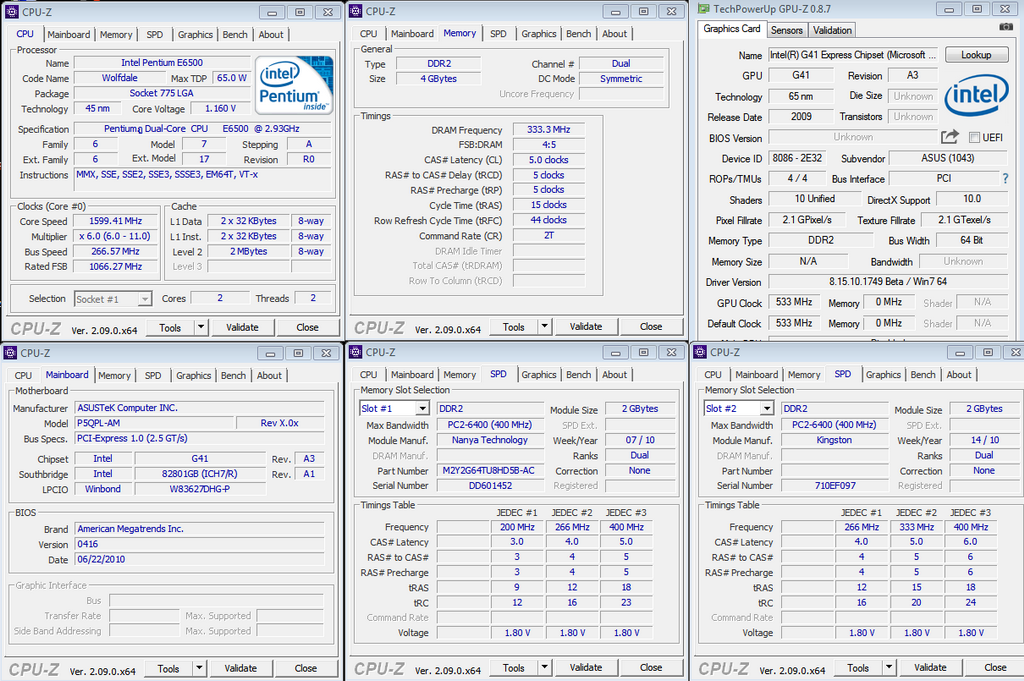Viewport: 1024px width, 681px height.
Task: Open the Slot #1 memory slot dropdown
Action: tap(423, 409)
